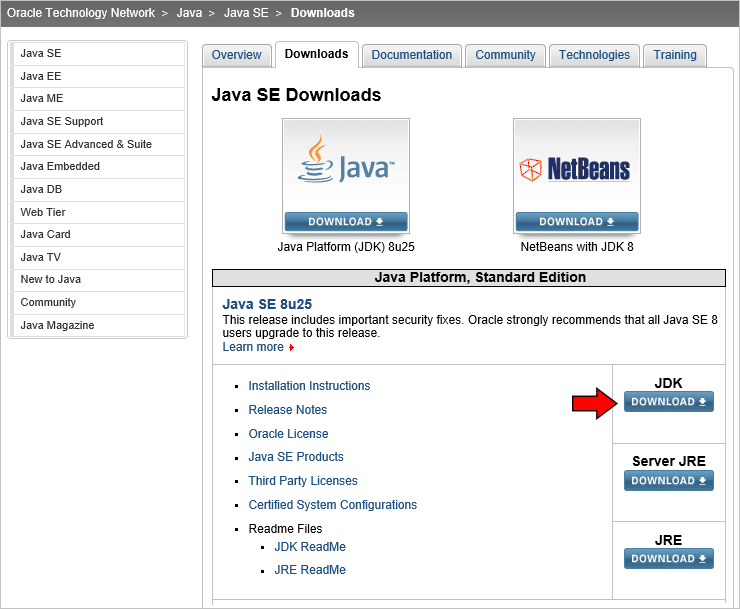Open Java EE in the sidebar
This screenshot has height=609, width=740.
click(x=98, y=76)
